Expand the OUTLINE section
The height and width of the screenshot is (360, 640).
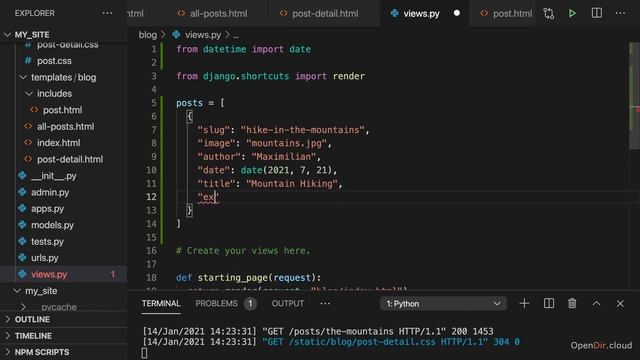(x=64, y=319)
